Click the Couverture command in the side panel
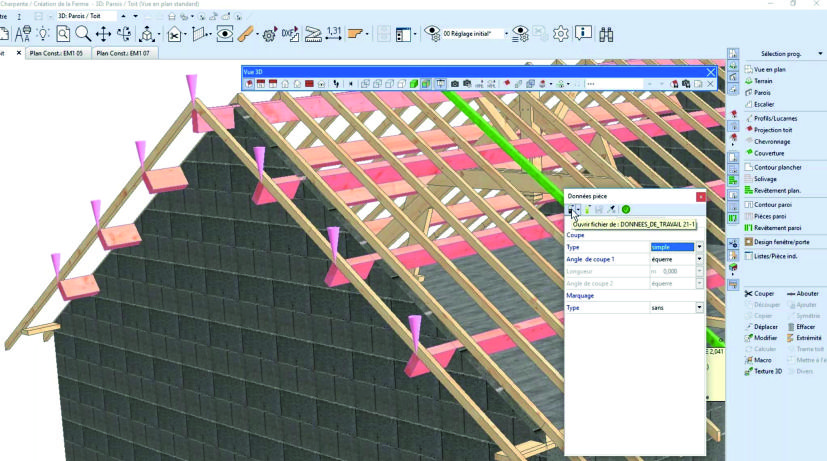The image size is (827, 461). [x=768, y=153]
